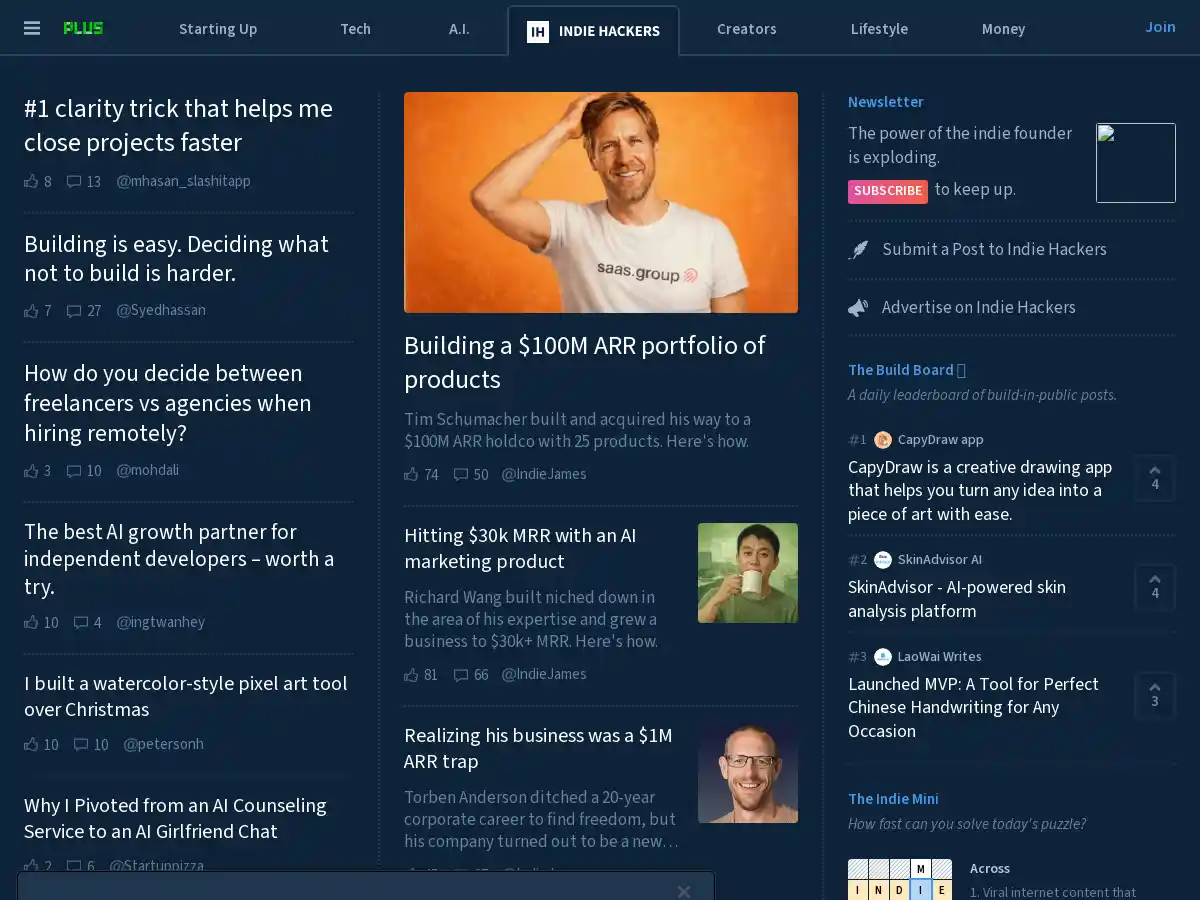Click the megaphone icon beside Advertise

point(858,308)
